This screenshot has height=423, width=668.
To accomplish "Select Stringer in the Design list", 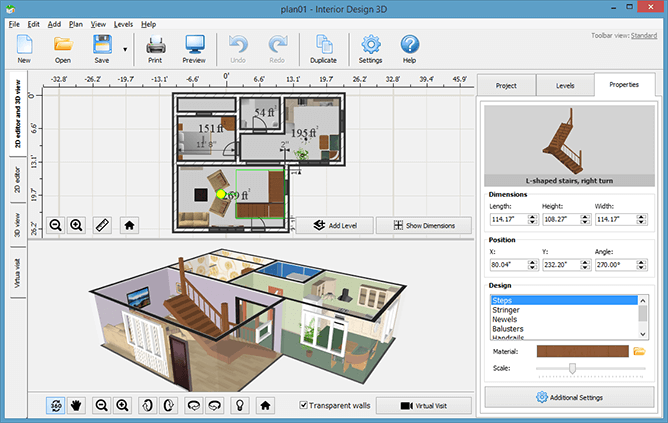I will point(564,310).
